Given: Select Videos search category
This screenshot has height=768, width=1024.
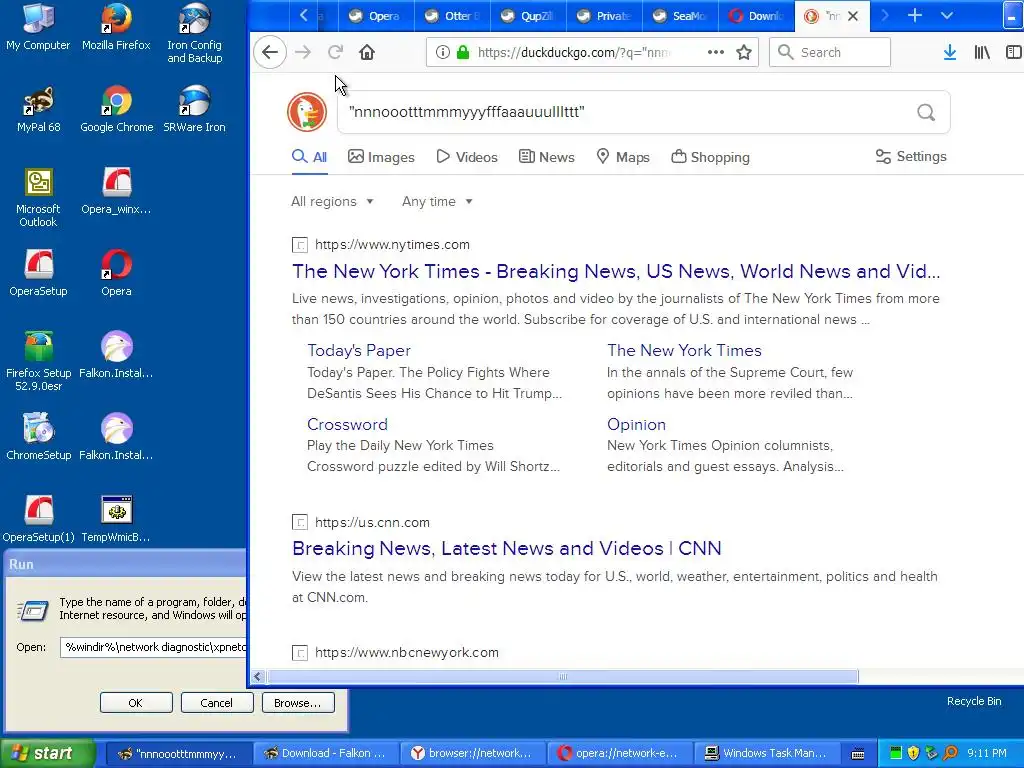Looking at the screenshot, I should [x=467, y=157].
